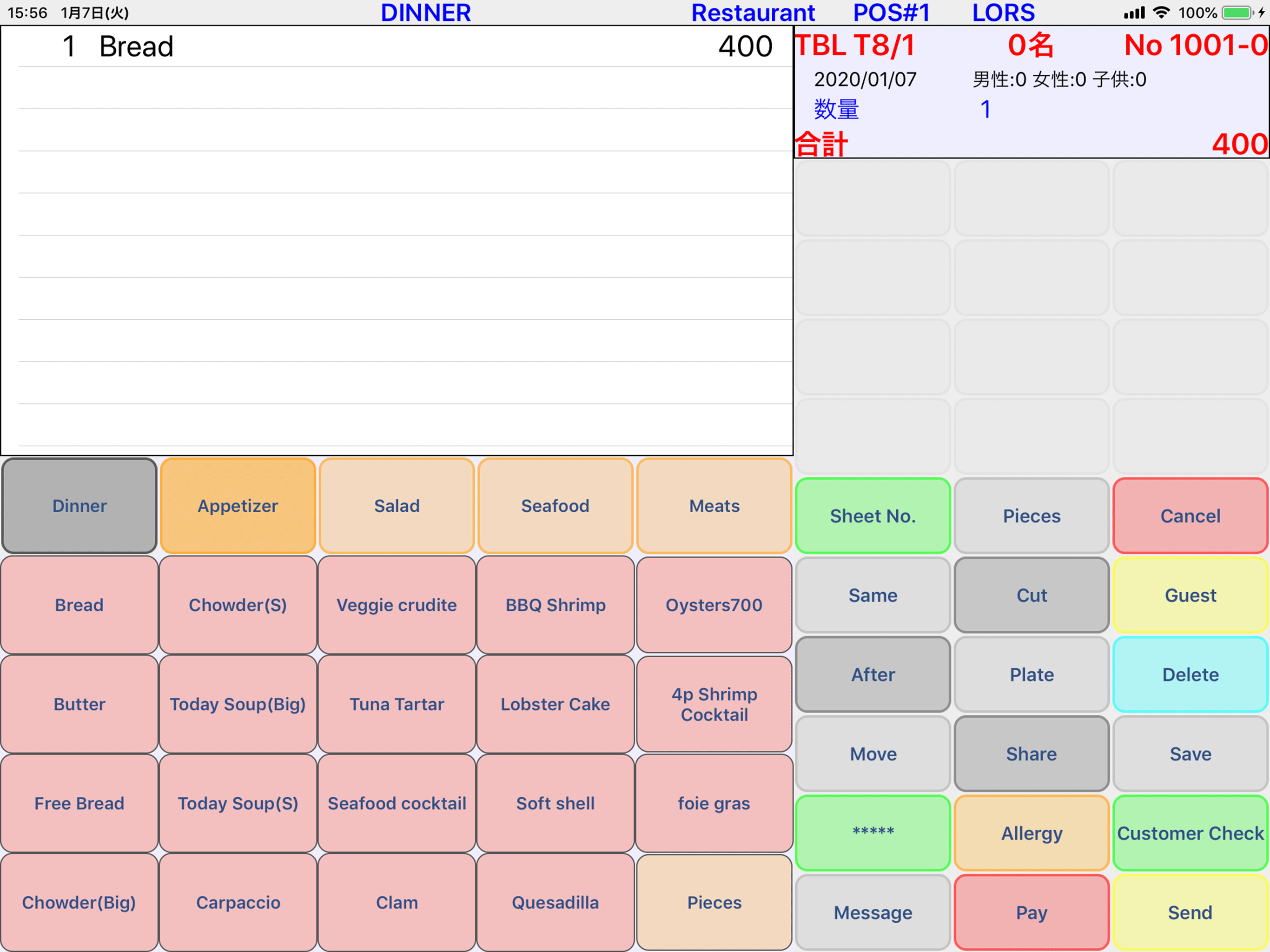Click the cellular signal bars icon
Viewport: 1270px width, 952px height.
point(1135,13)
